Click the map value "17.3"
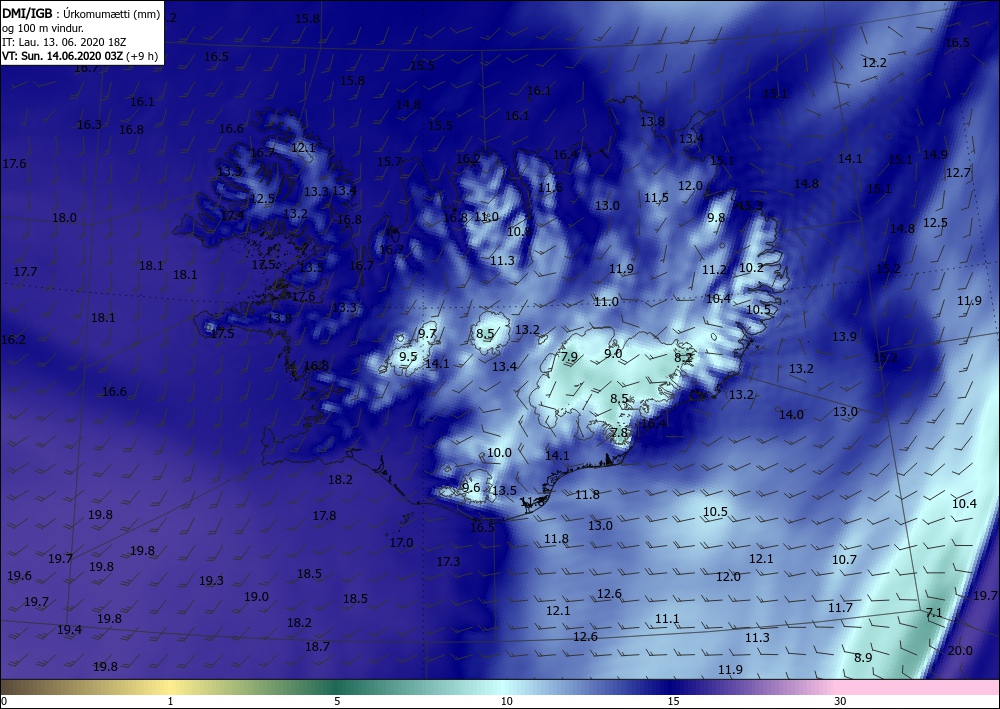1000x709 pixels. coord(448,561)
